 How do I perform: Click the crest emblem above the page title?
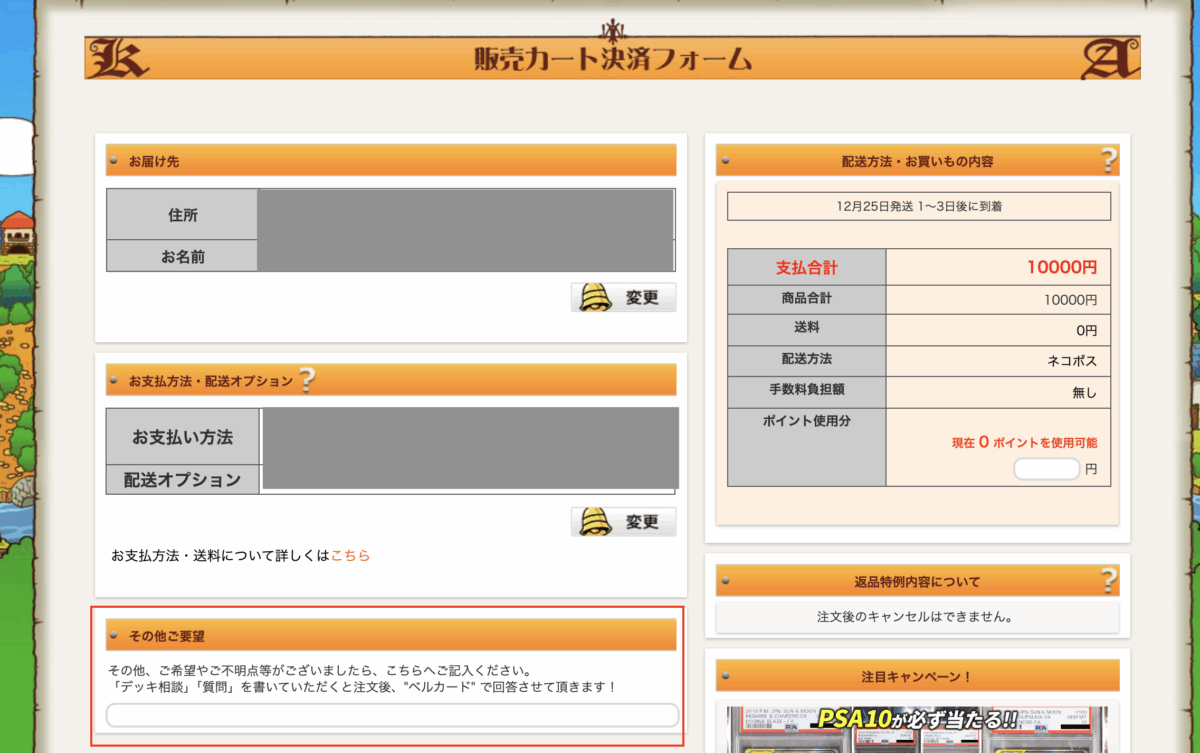coord(612,29)
